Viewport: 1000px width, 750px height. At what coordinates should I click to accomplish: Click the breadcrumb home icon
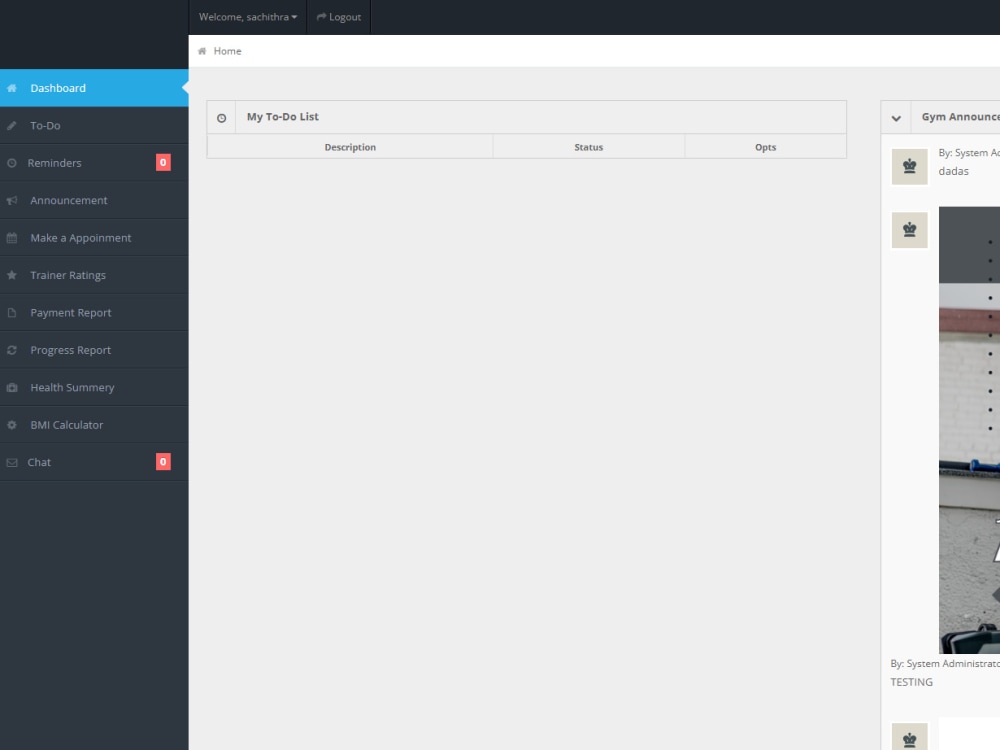click(202, 51)
